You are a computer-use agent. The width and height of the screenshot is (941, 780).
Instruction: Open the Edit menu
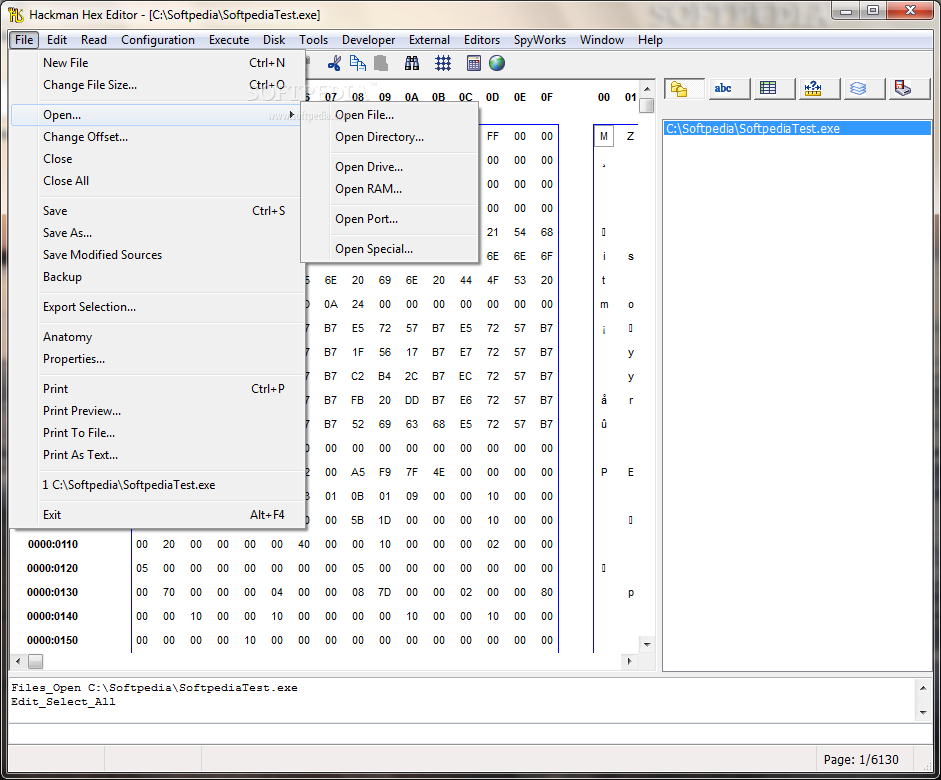(57, 40)
